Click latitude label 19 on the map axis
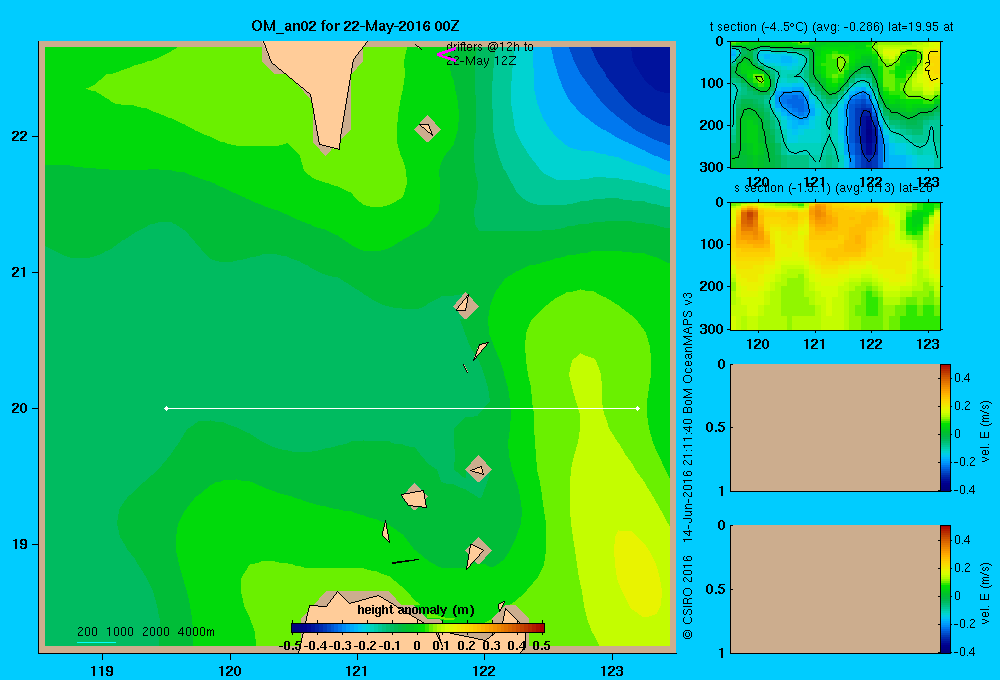This screenshot has width=1000, height=680. (x=19, y=544)
